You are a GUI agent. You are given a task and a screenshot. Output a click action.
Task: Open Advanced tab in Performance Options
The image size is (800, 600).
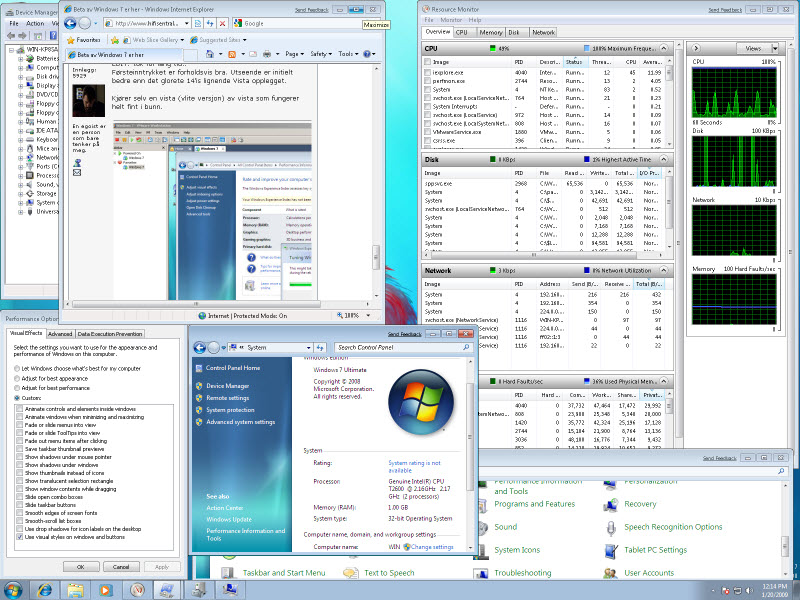60,334
